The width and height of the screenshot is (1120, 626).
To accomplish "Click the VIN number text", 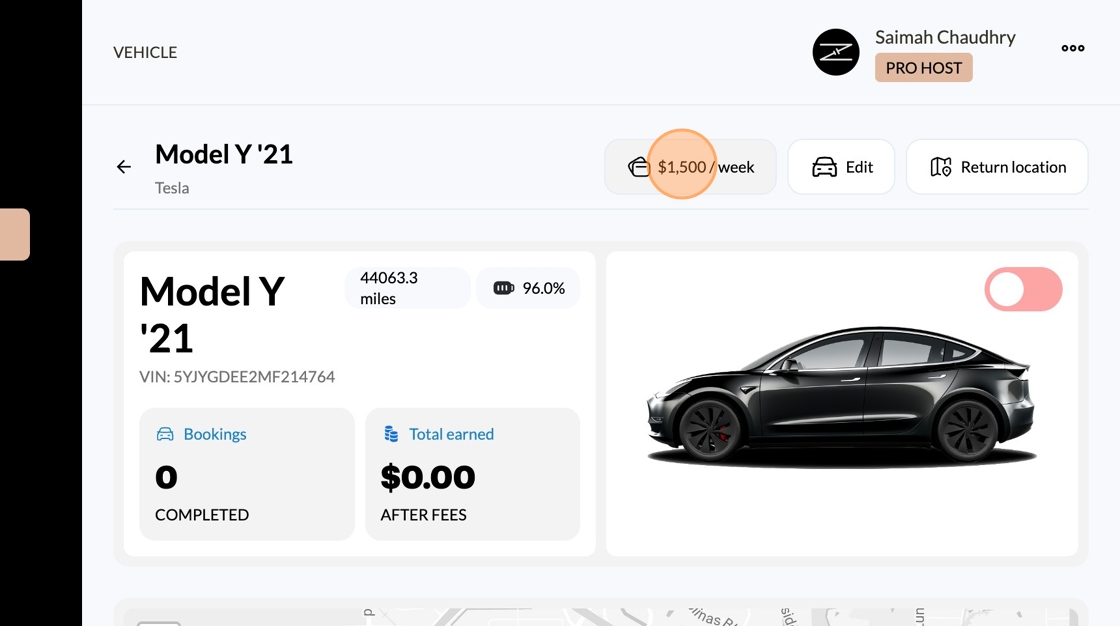I will [x=237, y=377].
